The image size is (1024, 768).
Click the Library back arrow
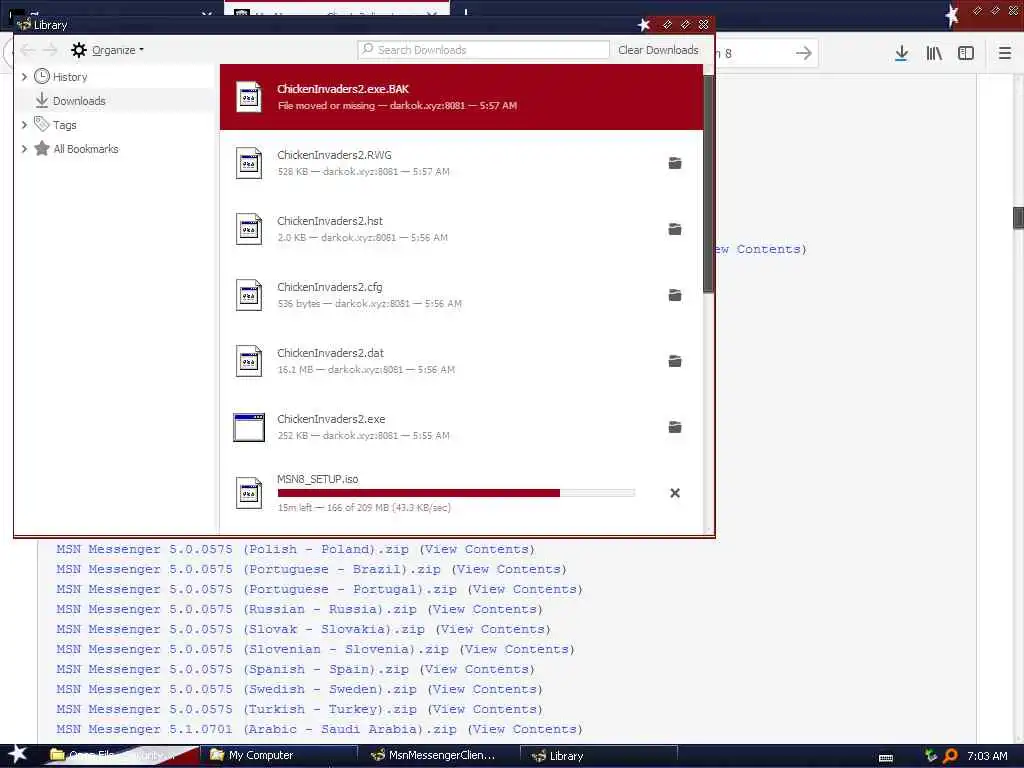click(27, 50)
